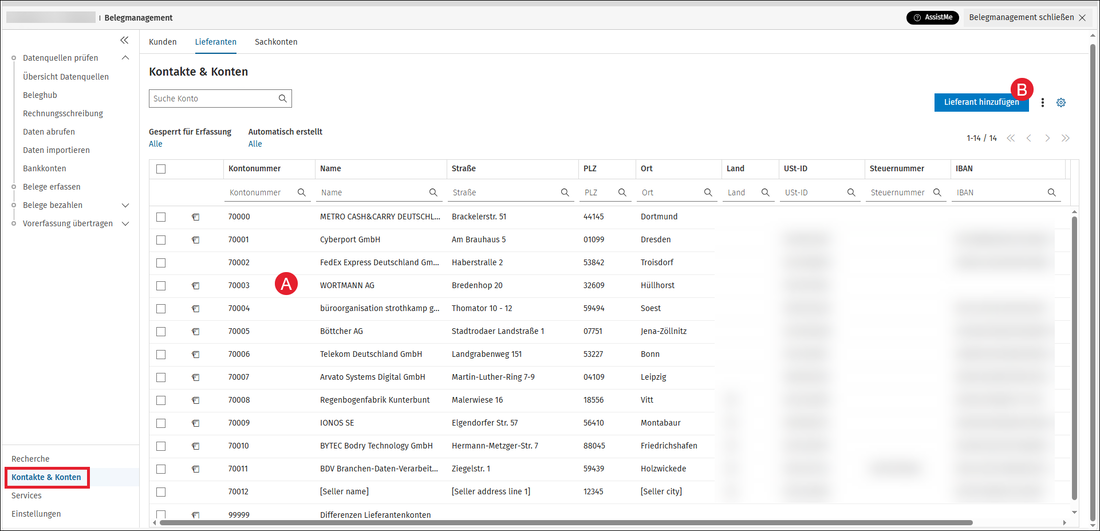Expand Belege bezahlen section

[126, 206]
